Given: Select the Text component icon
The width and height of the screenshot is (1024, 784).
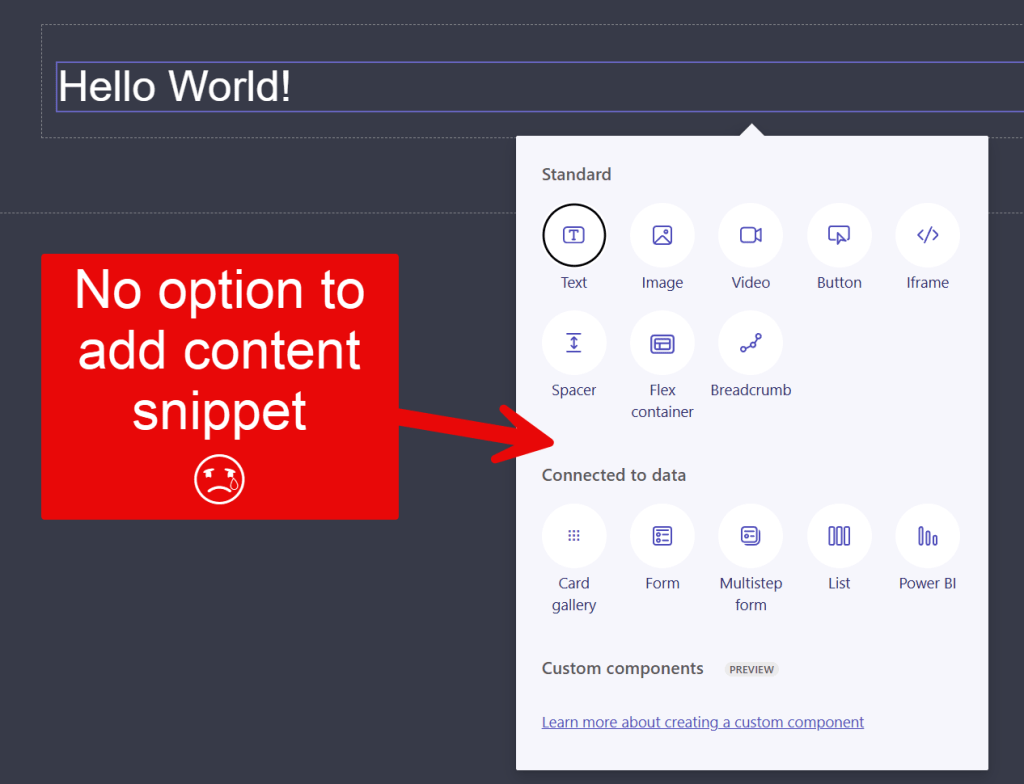Looking at the screenshot, I should click(x=574, y=236).
